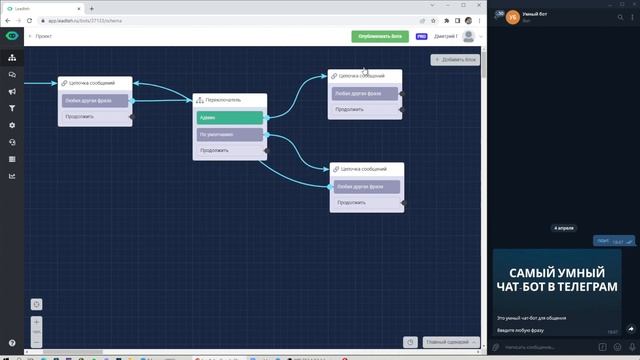Click Продолжить row in lower right block
Screen dimensions: 640x360
point(367,202)
